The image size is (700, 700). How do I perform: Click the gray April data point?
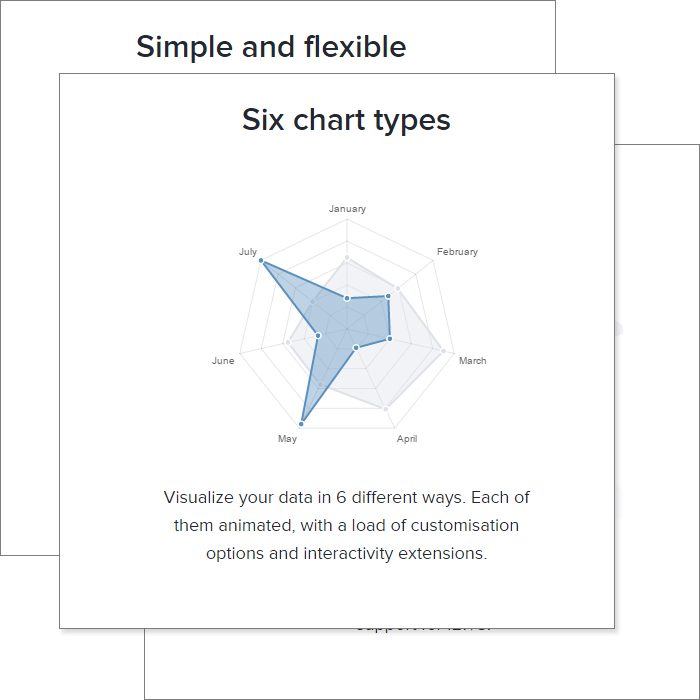[386, 408]
